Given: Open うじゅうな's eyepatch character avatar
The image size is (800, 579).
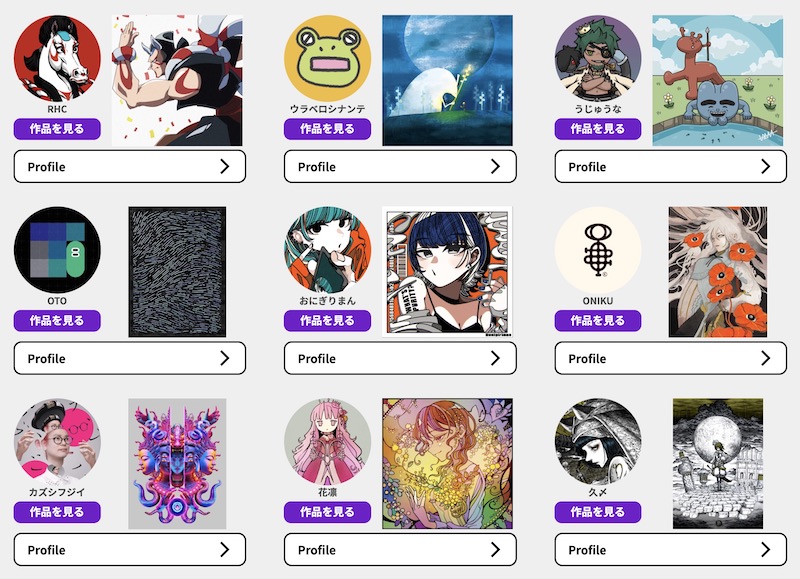Looking at the screenshot, I should (598, 59).
